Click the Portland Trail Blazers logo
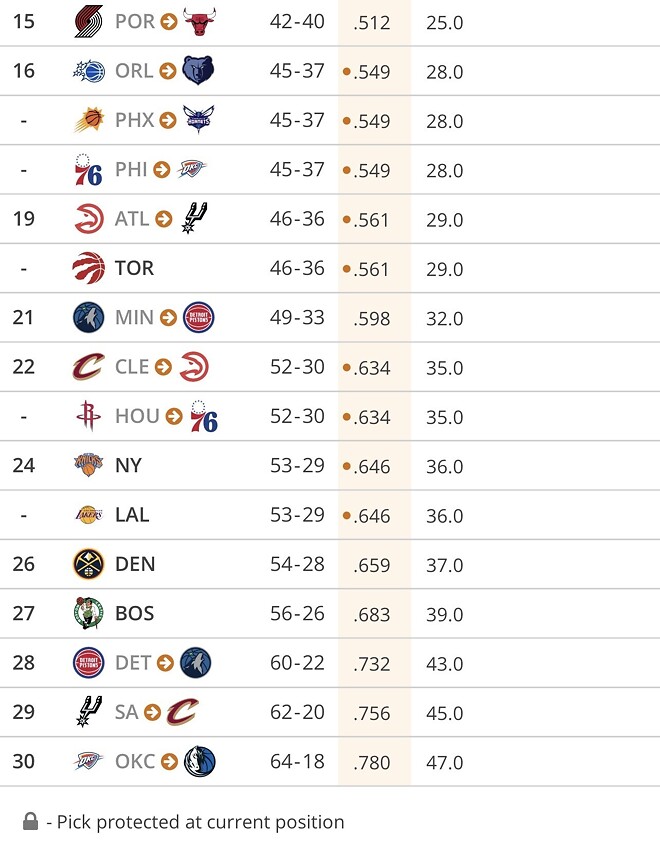 pyautogui.click(x=88, y=21)
